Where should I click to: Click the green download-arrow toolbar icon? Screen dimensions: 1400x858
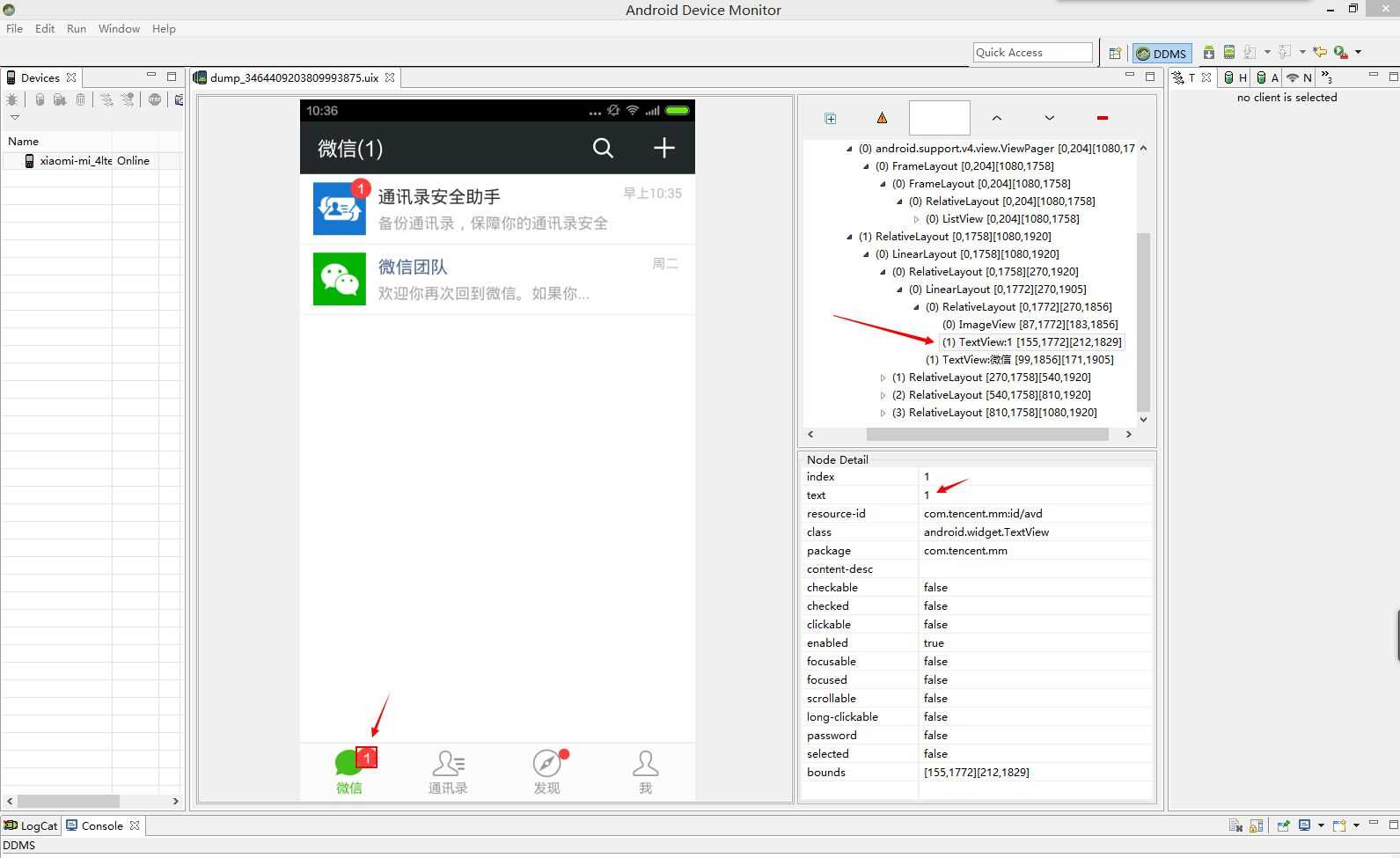pos(1209,52)
